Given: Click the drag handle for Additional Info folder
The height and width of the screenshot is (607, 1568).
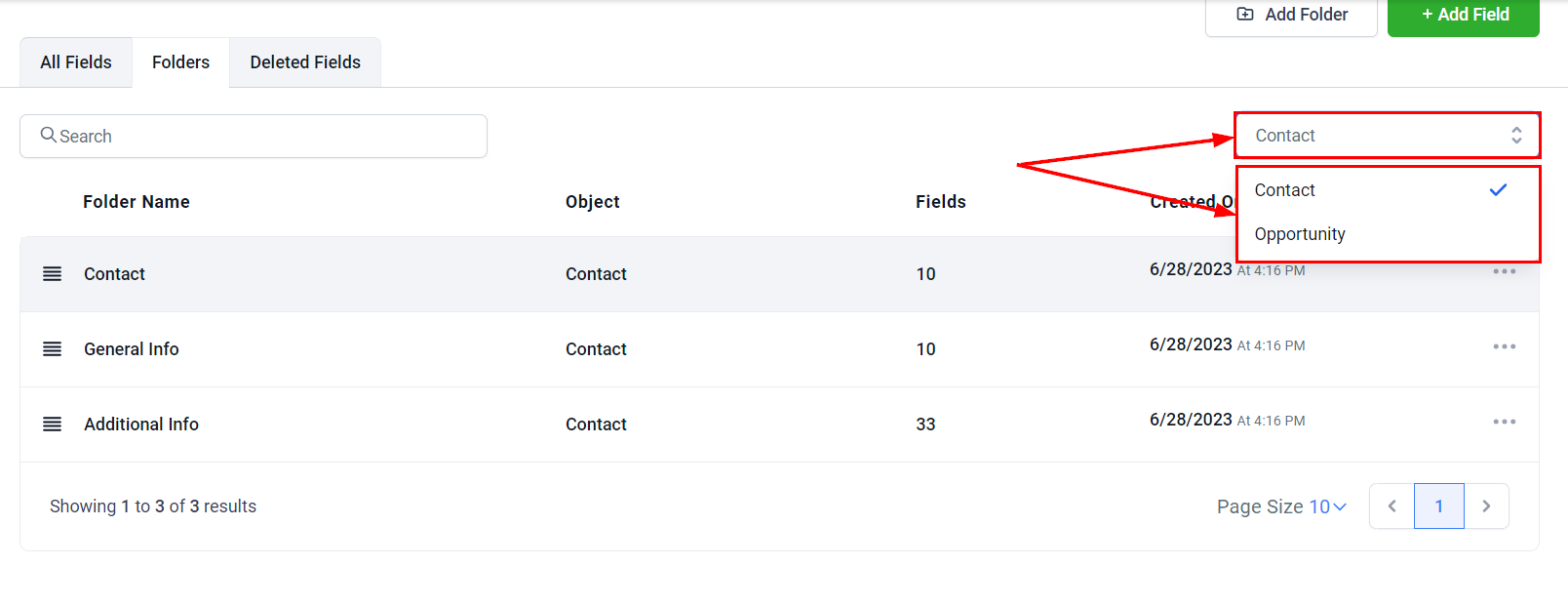Looking at the screenshot, I should tap(53, 425).
